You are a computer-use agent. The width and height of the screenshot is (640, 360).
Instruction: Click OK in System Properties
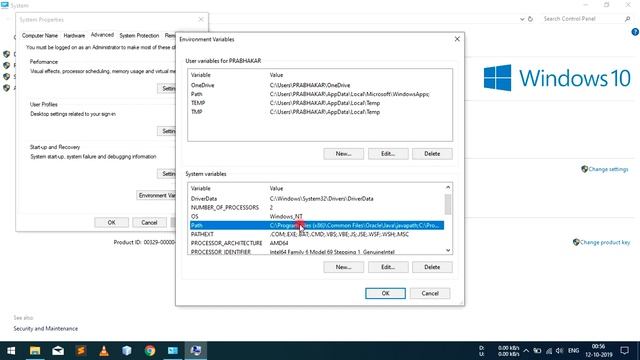(111, 222)
